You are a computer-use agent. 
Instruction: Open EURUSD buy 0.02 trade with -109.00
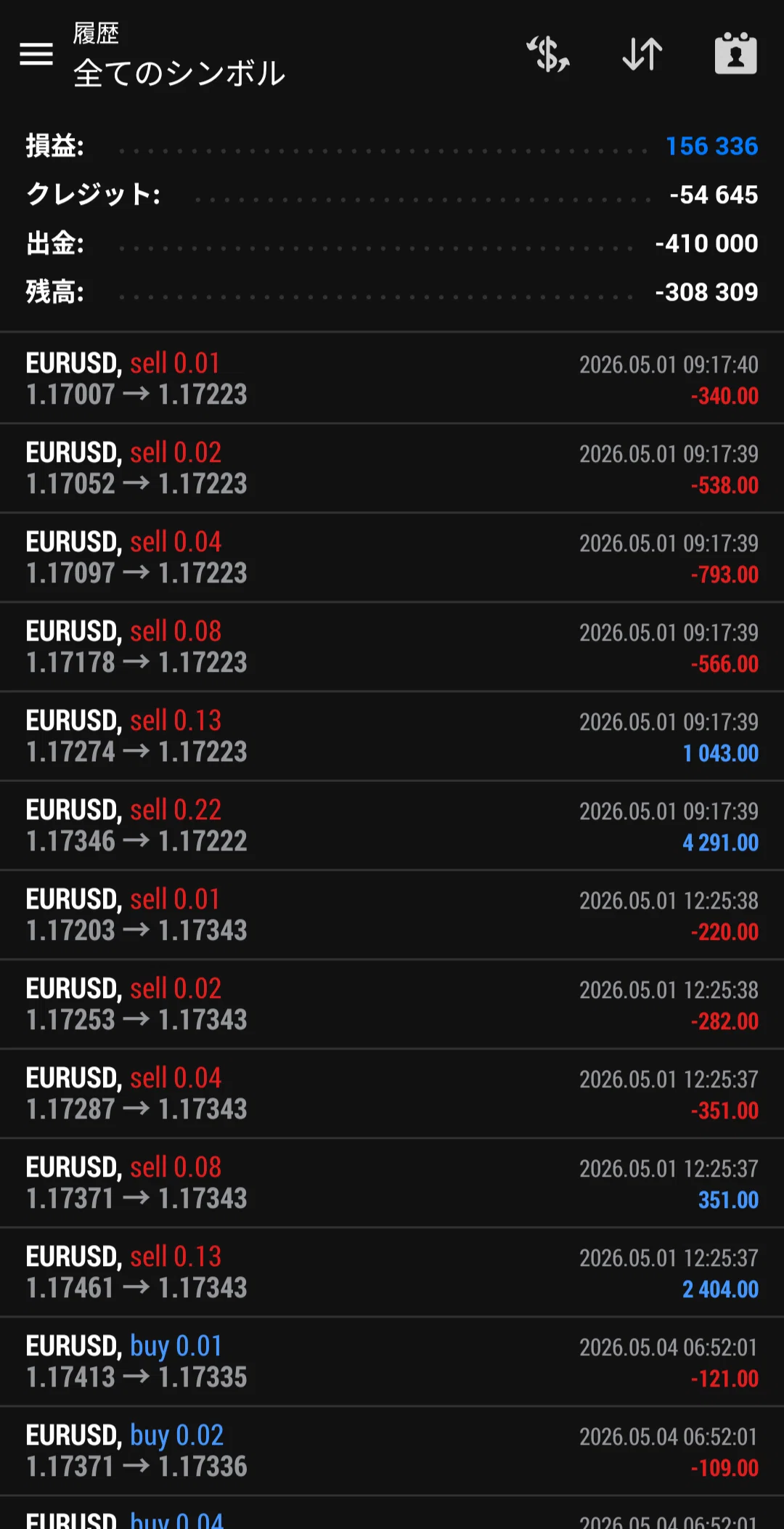pyautogui.click(x=392, y=1451)
